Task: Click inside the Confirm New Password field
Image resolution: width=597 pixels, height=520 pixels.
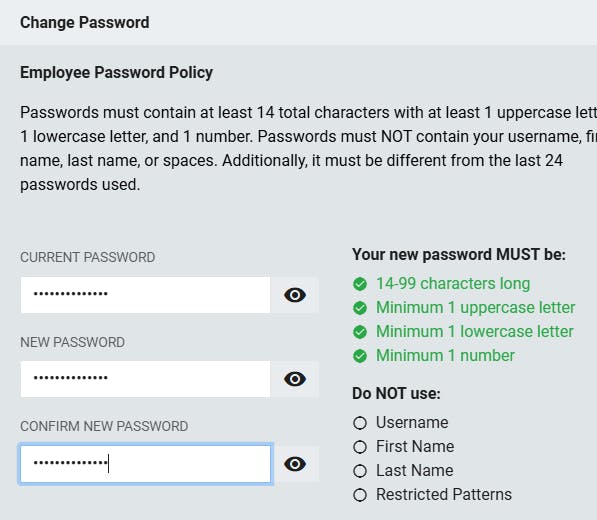Action: pos(145,464)
